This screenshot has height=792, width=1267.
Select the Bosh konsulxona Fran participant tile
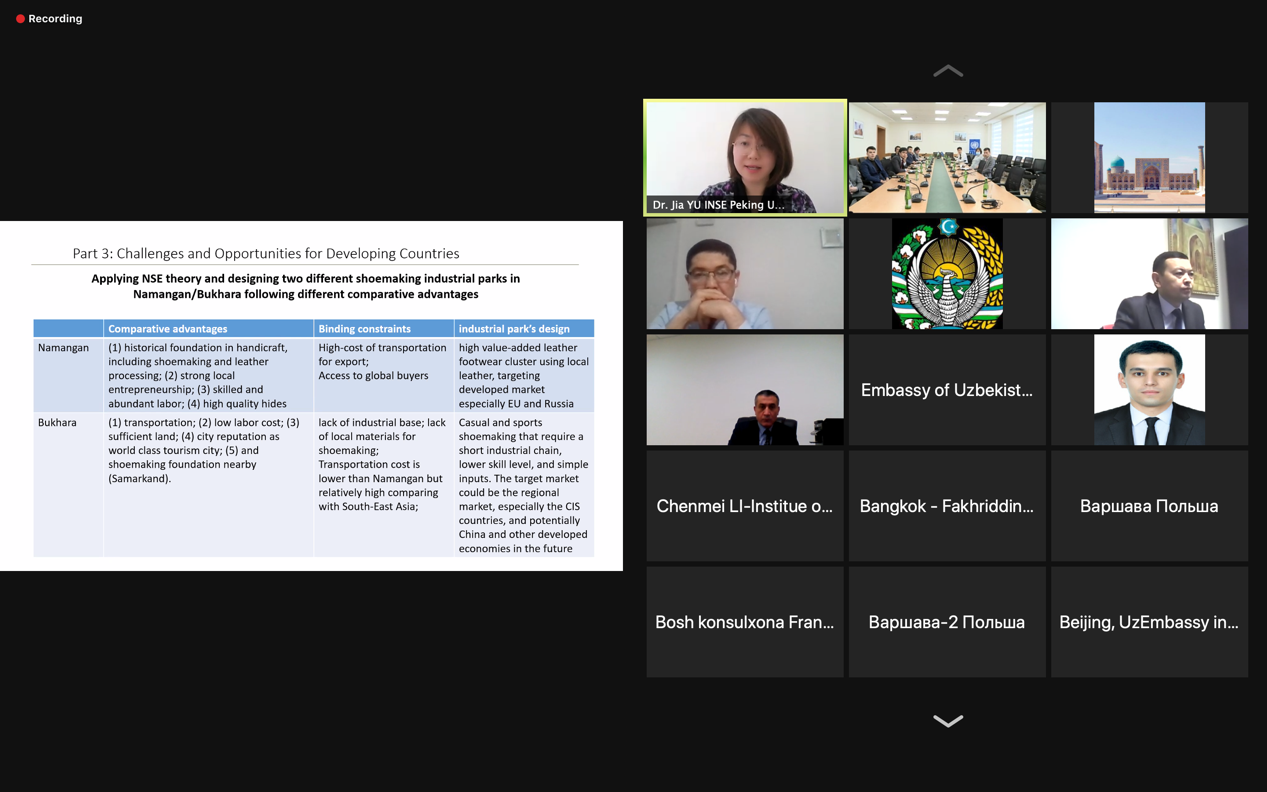point(745,622)
